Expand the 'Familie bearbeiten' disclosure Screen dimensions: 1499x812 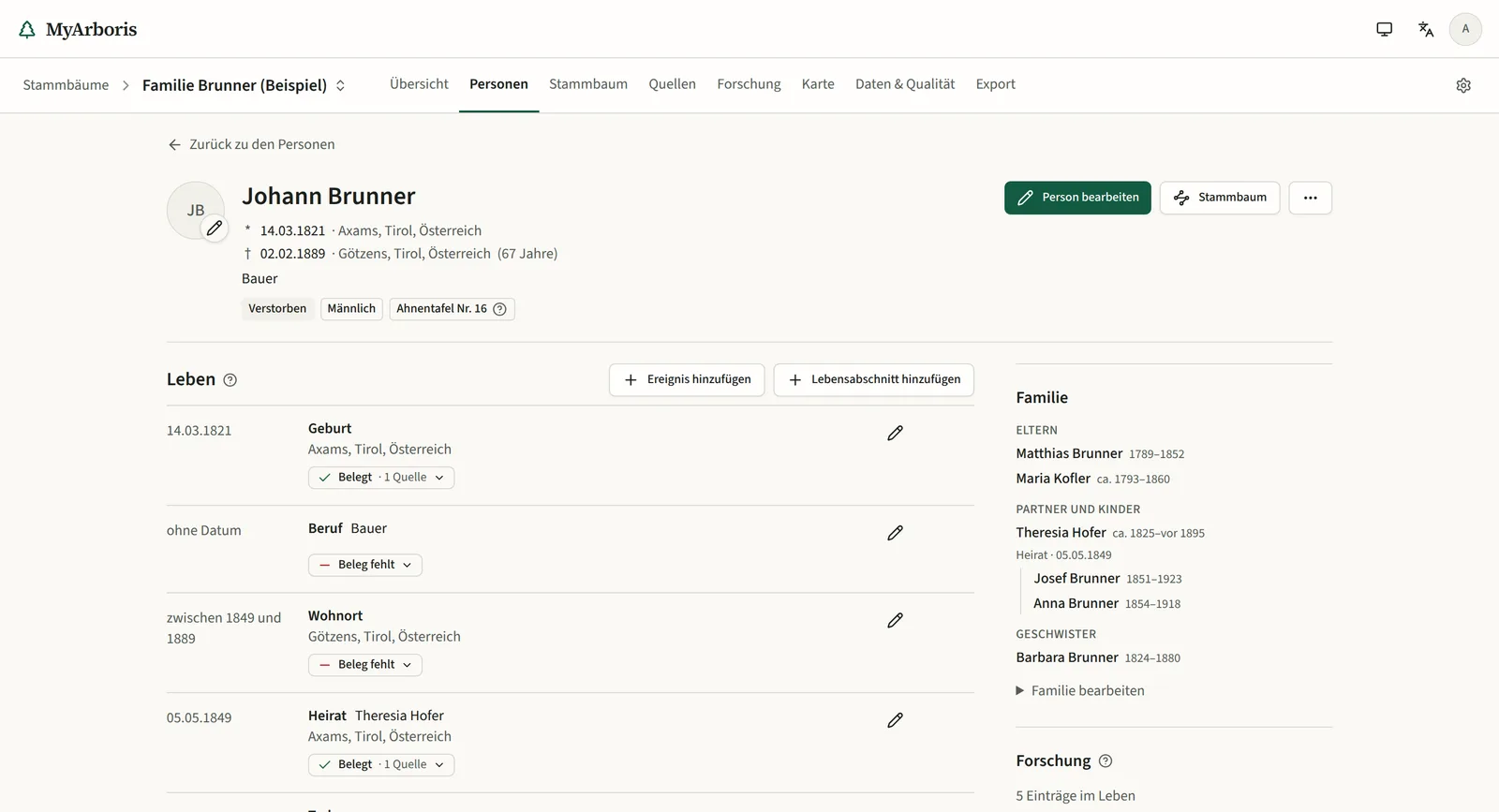(x=1080, y=690)
